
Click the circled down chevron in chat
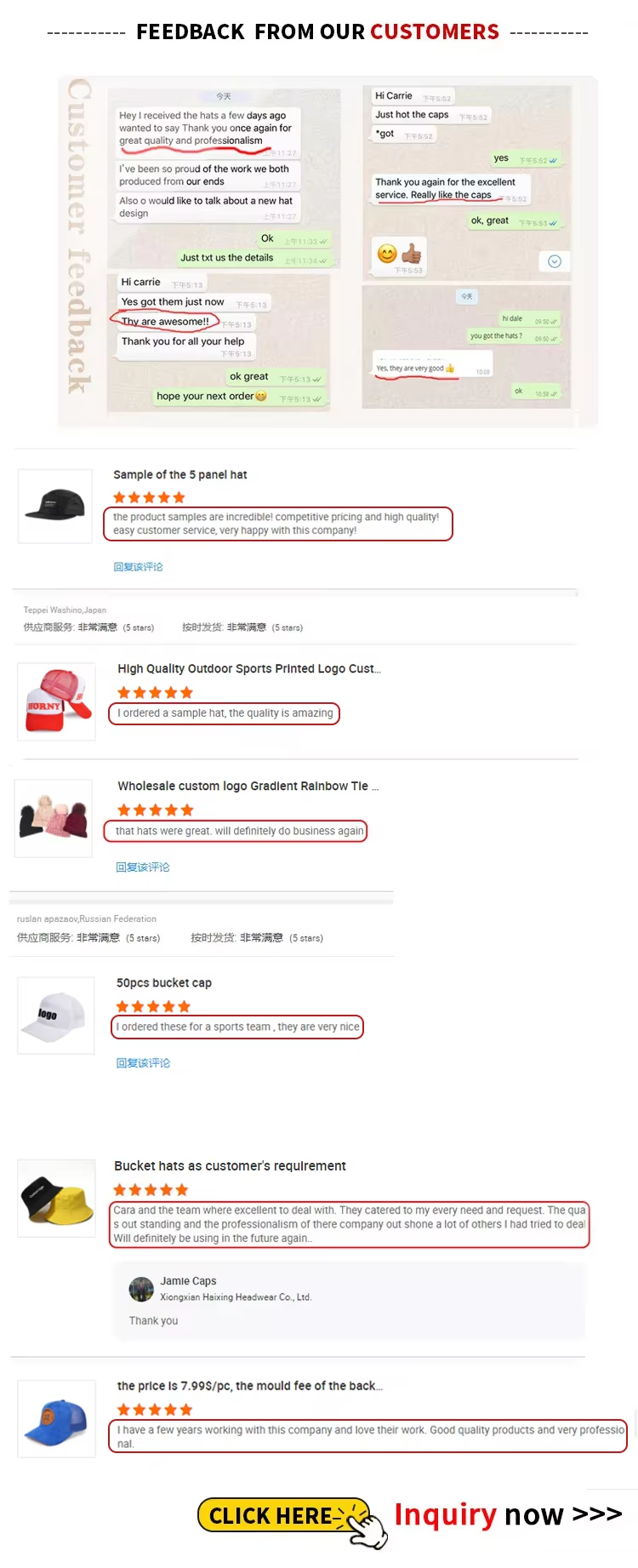[555, 261]
